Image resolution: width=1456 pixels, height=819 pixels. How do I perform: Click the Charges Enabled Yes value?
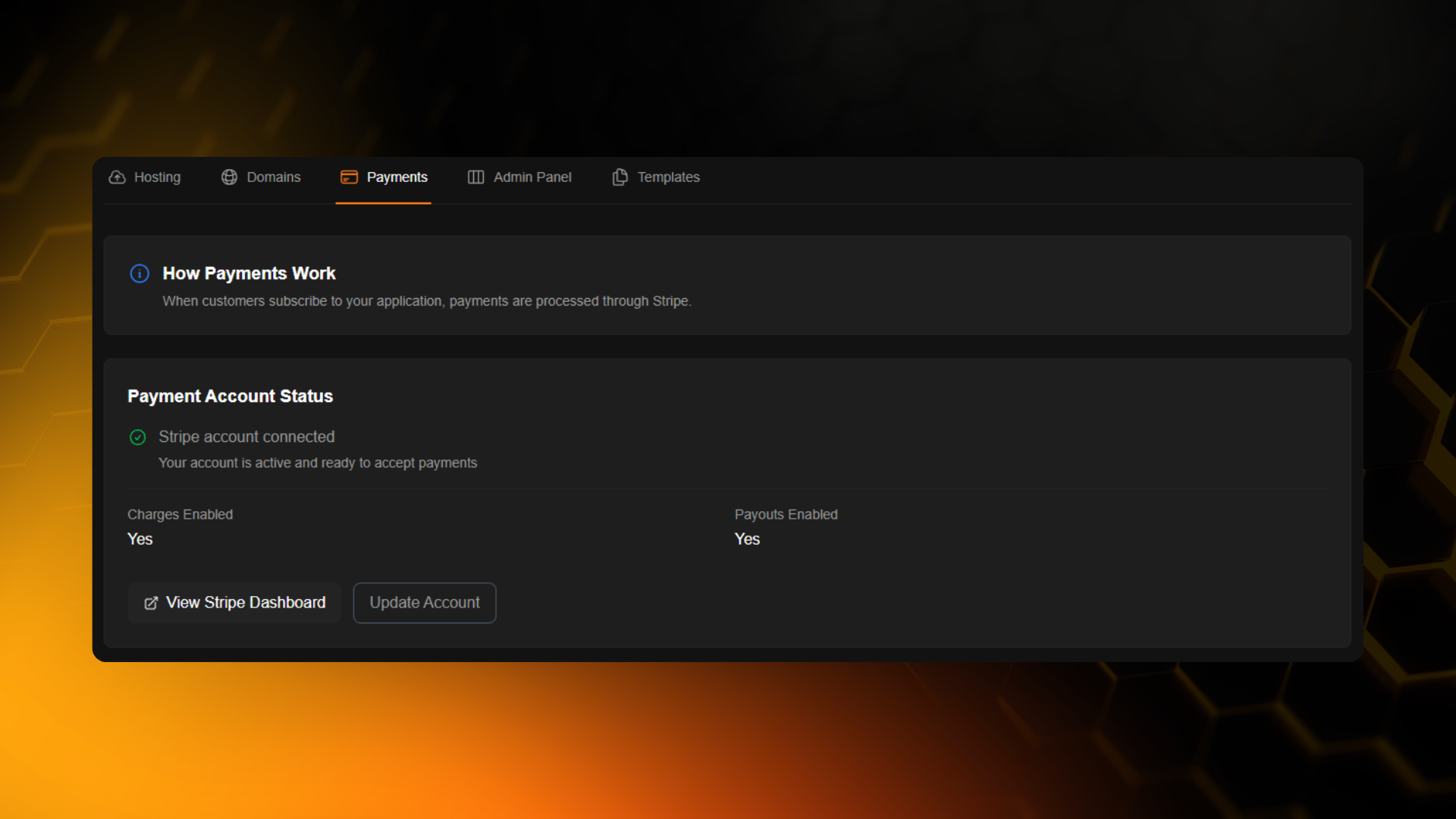point(140,539)
